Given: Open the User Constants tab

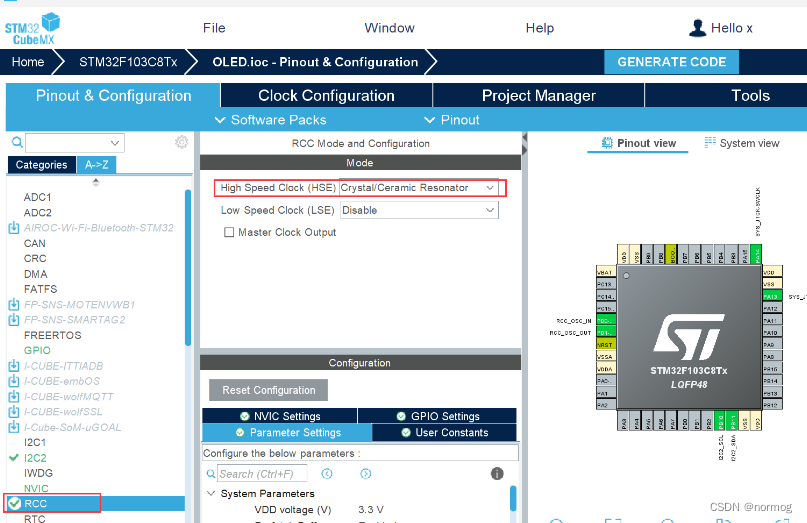Looking at the screenshot, I should pyautogui.click(x=444, y=432).
